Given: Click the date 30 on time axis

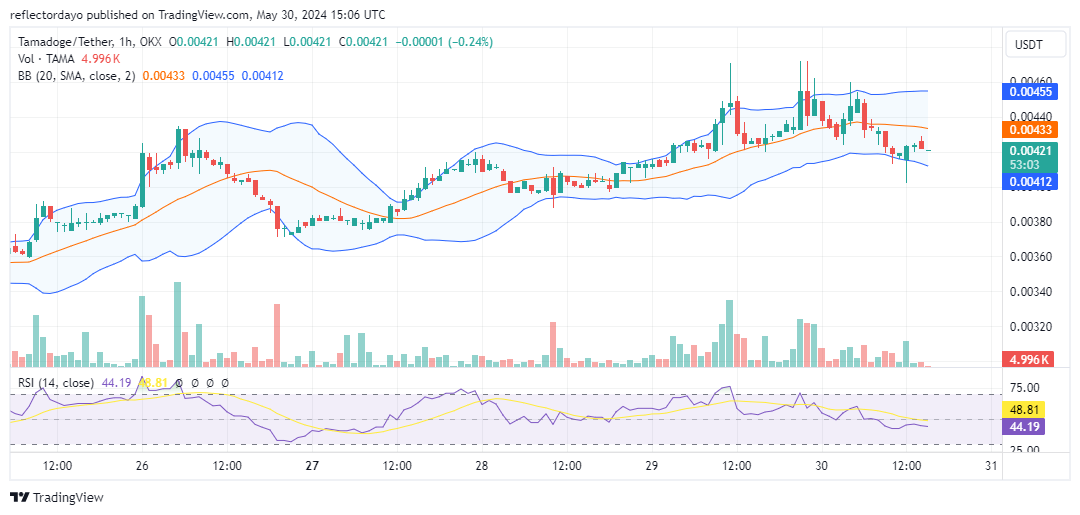Looking at the screenshot, I should pos(821,466).
